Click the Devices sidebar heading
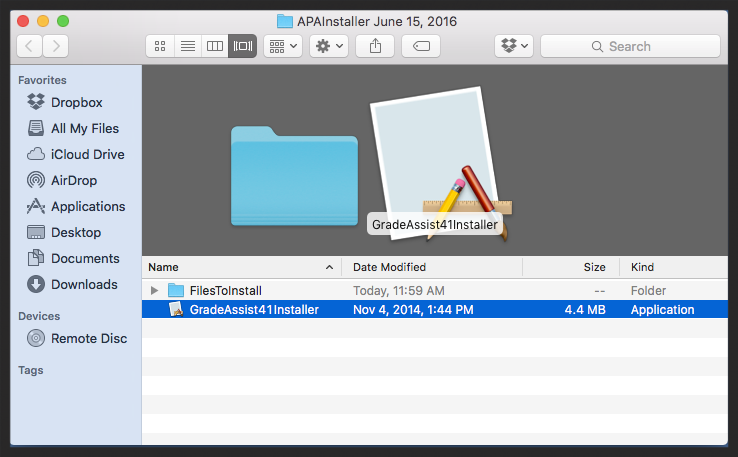Image resolution: width=738 pixels, height=457 pixels. (x=39, y=316)
